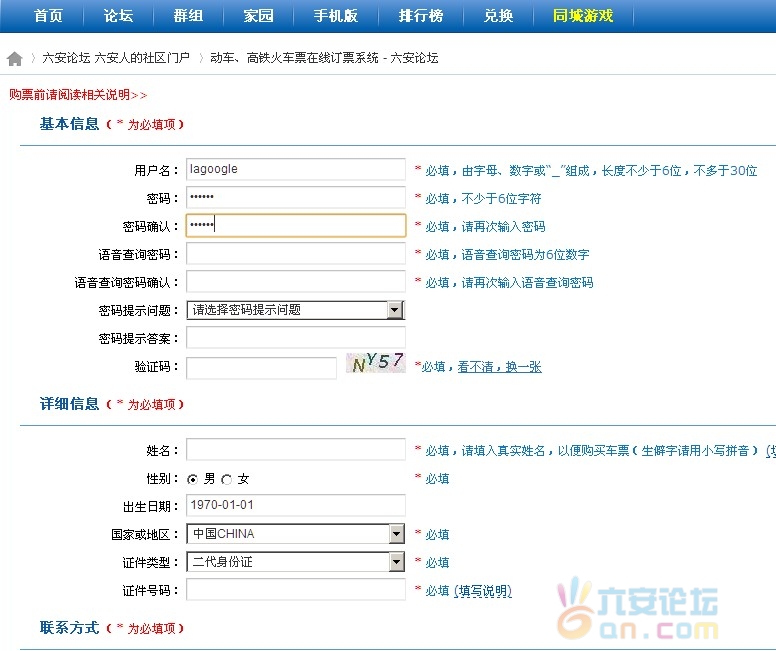Viewport: 776px width, 651px height.
Task: Open 证件类型 dropdown showing 二代身份证
Action: [x=296, y=562]
